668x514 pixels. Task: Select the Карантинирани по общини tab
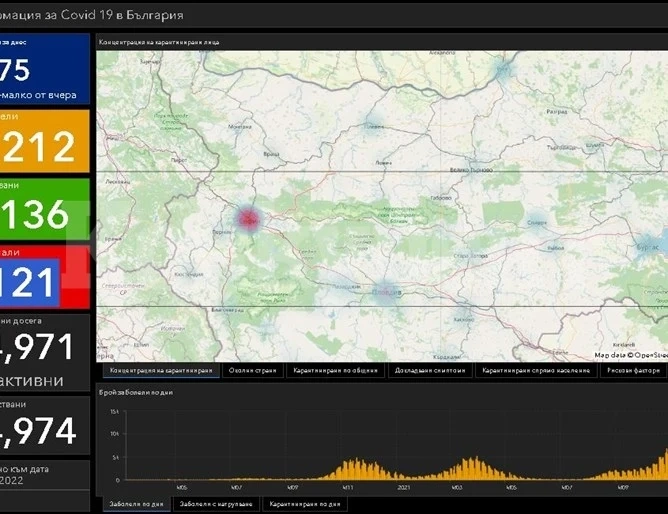335,370
